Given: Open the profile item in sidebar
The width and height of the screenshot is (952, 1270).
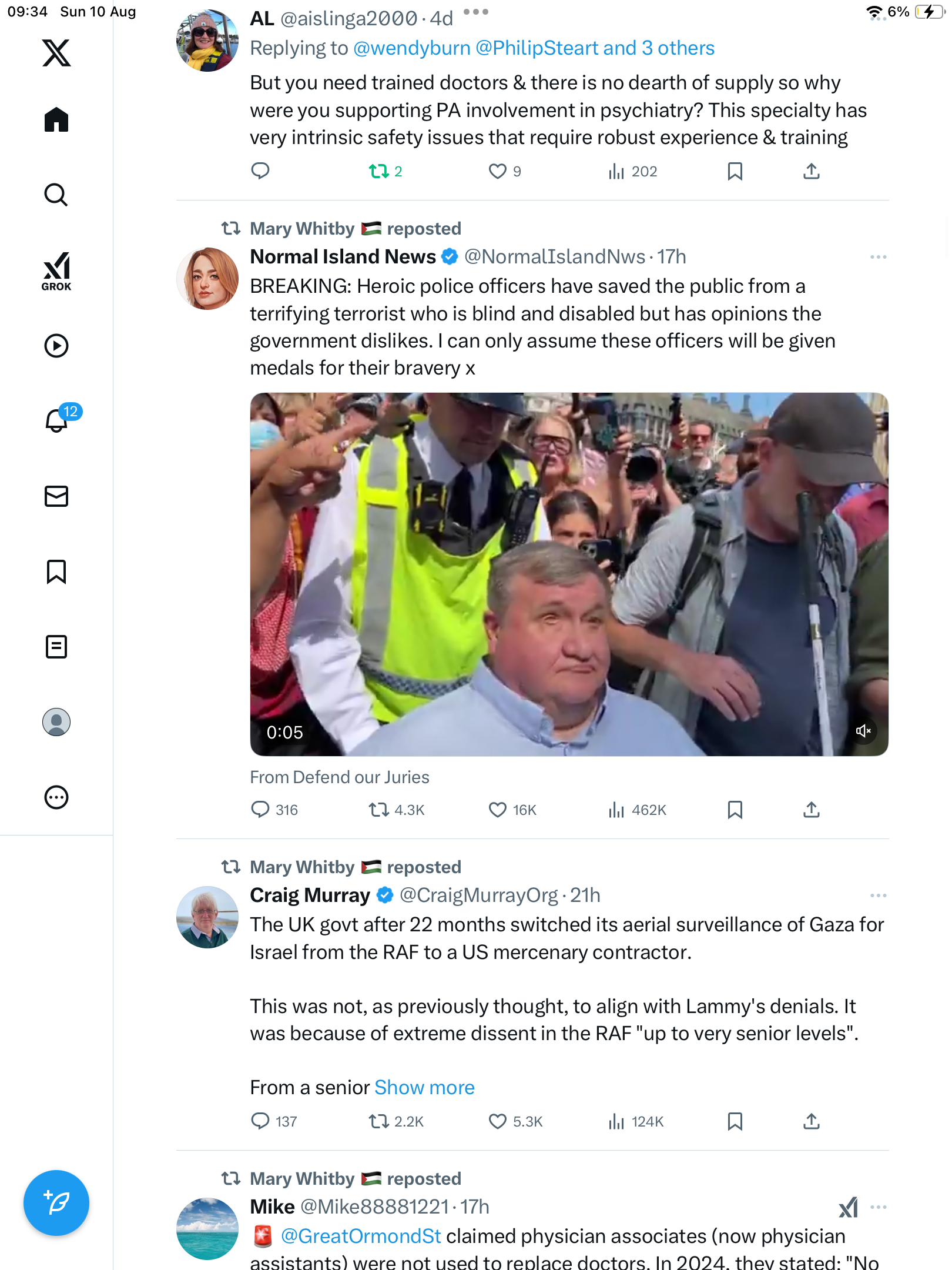Looking at the screenshot, I should (56, 722).
